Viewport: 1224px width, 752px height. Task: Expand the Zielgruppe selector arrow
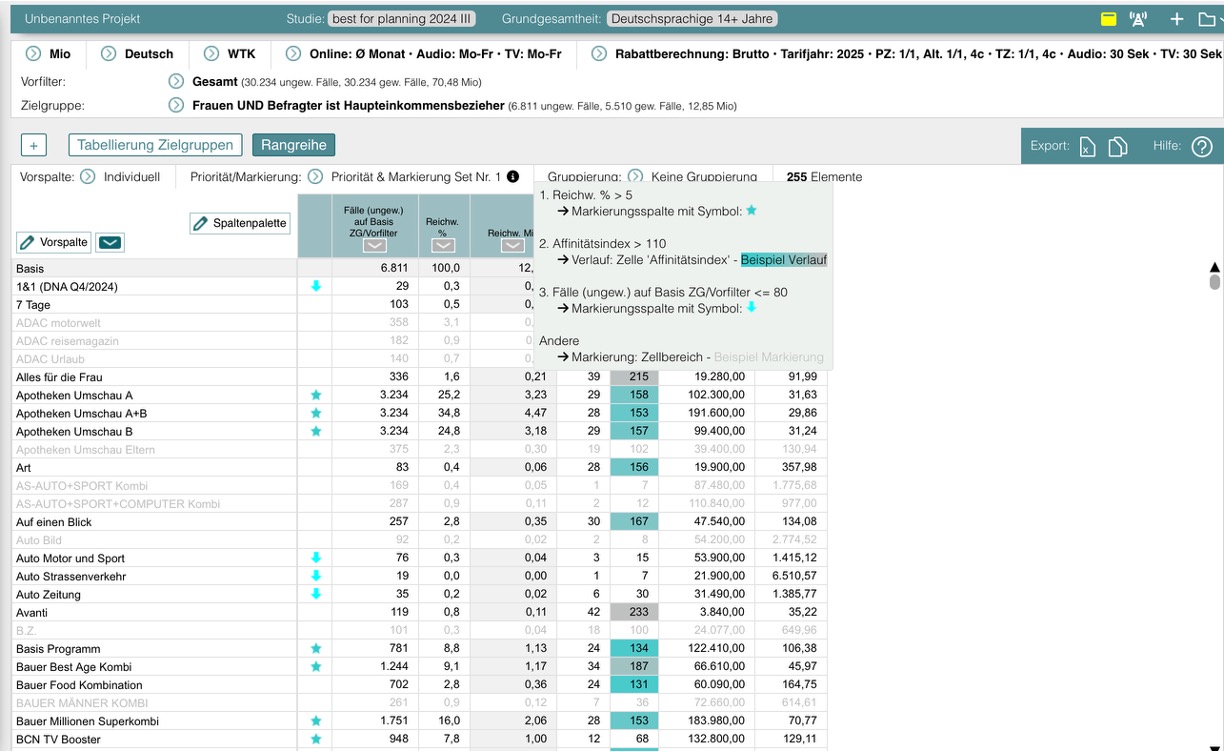[176, 105]
